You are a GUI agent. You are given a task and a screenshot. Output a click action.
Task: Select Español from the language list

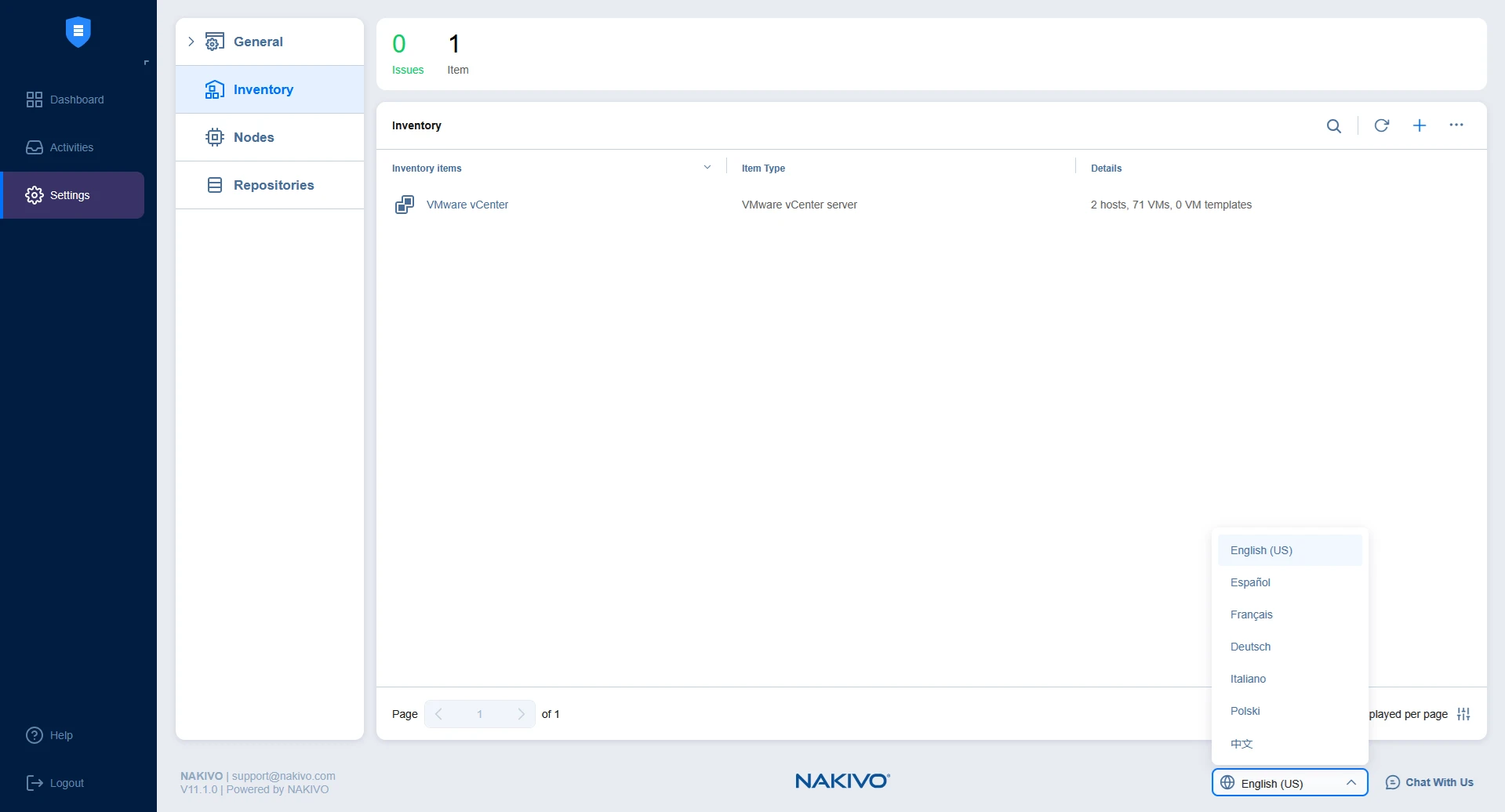[1250, 582]
